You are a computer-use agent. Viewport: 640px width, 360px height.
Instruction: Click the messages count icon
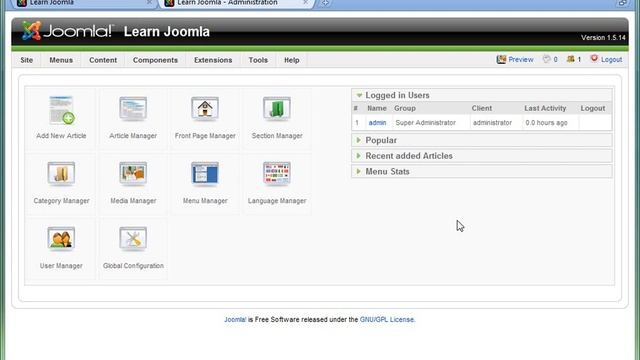(x=547, y=59)
